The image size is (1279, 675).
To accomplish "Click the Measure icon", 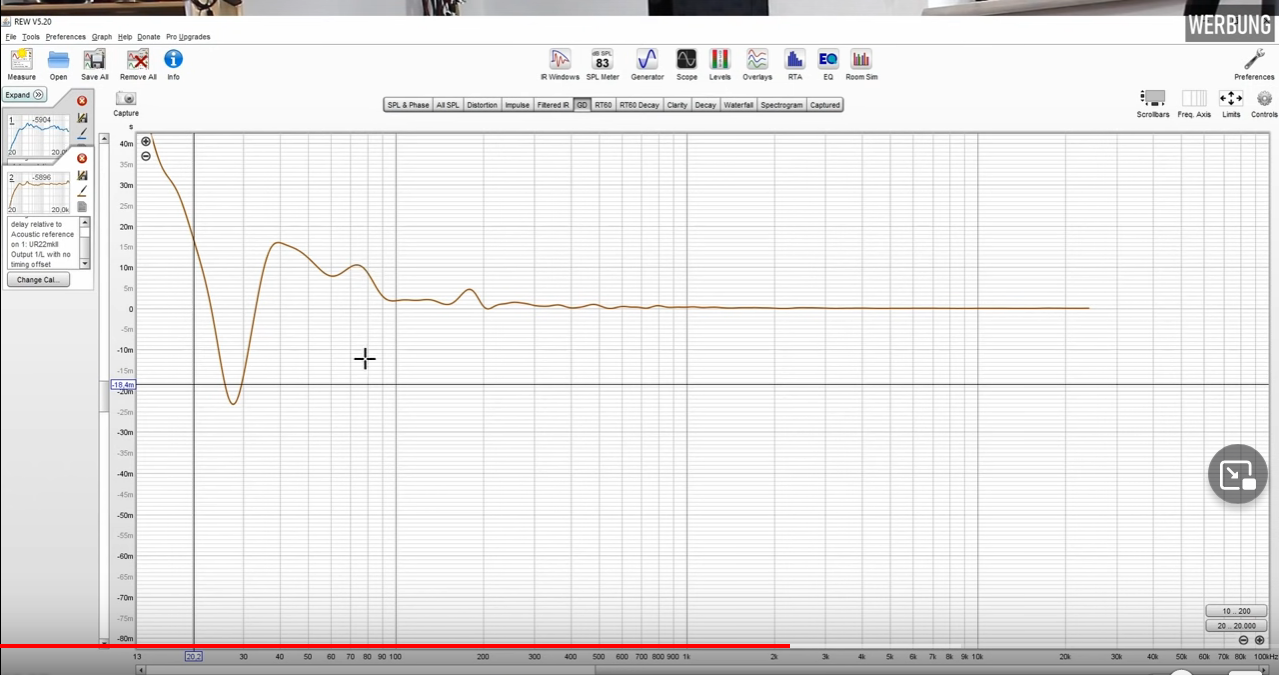I will 21,63.
